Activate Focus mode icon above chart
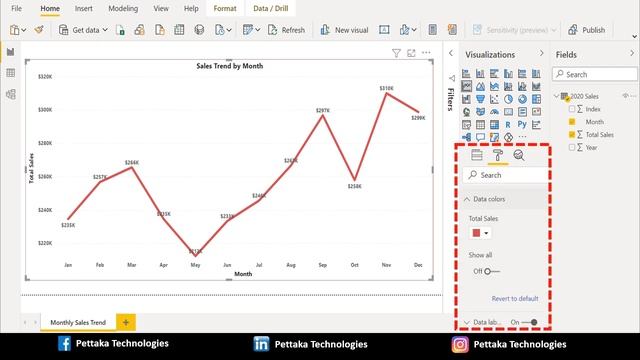This screenshot has height=360, width=640. [411, 53]
